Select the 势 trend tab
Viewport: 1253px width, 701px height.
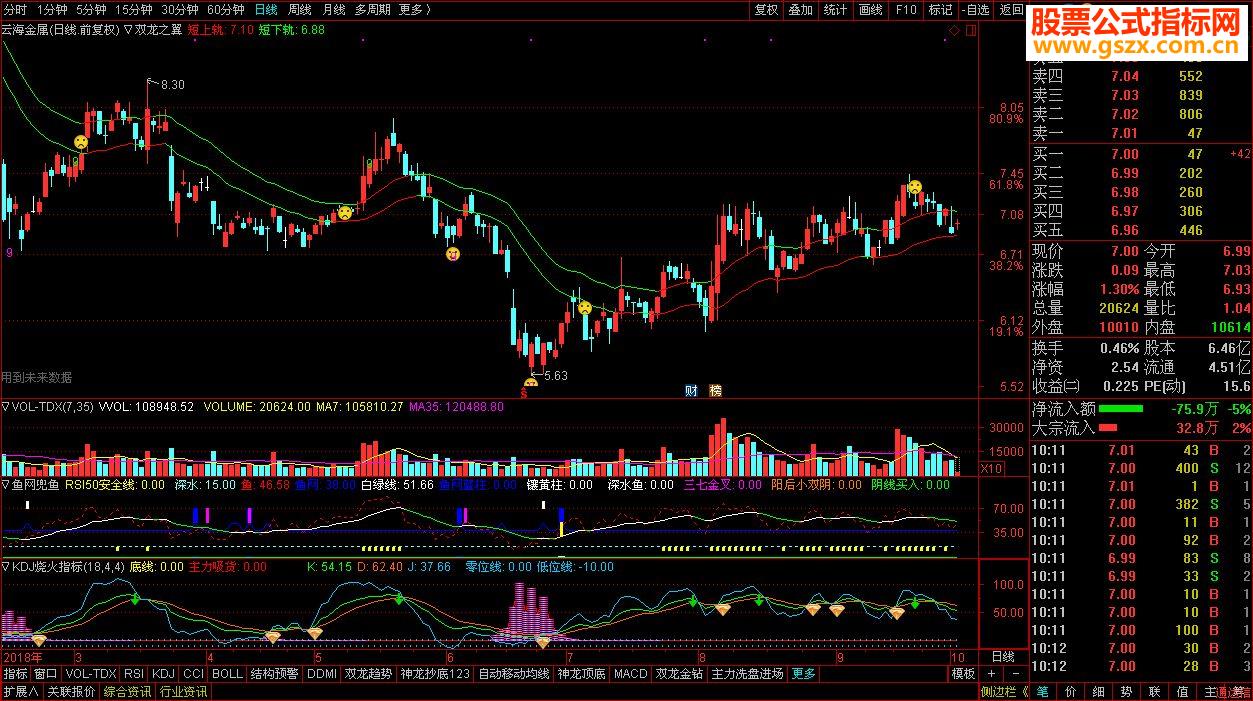pos(1126,692)
